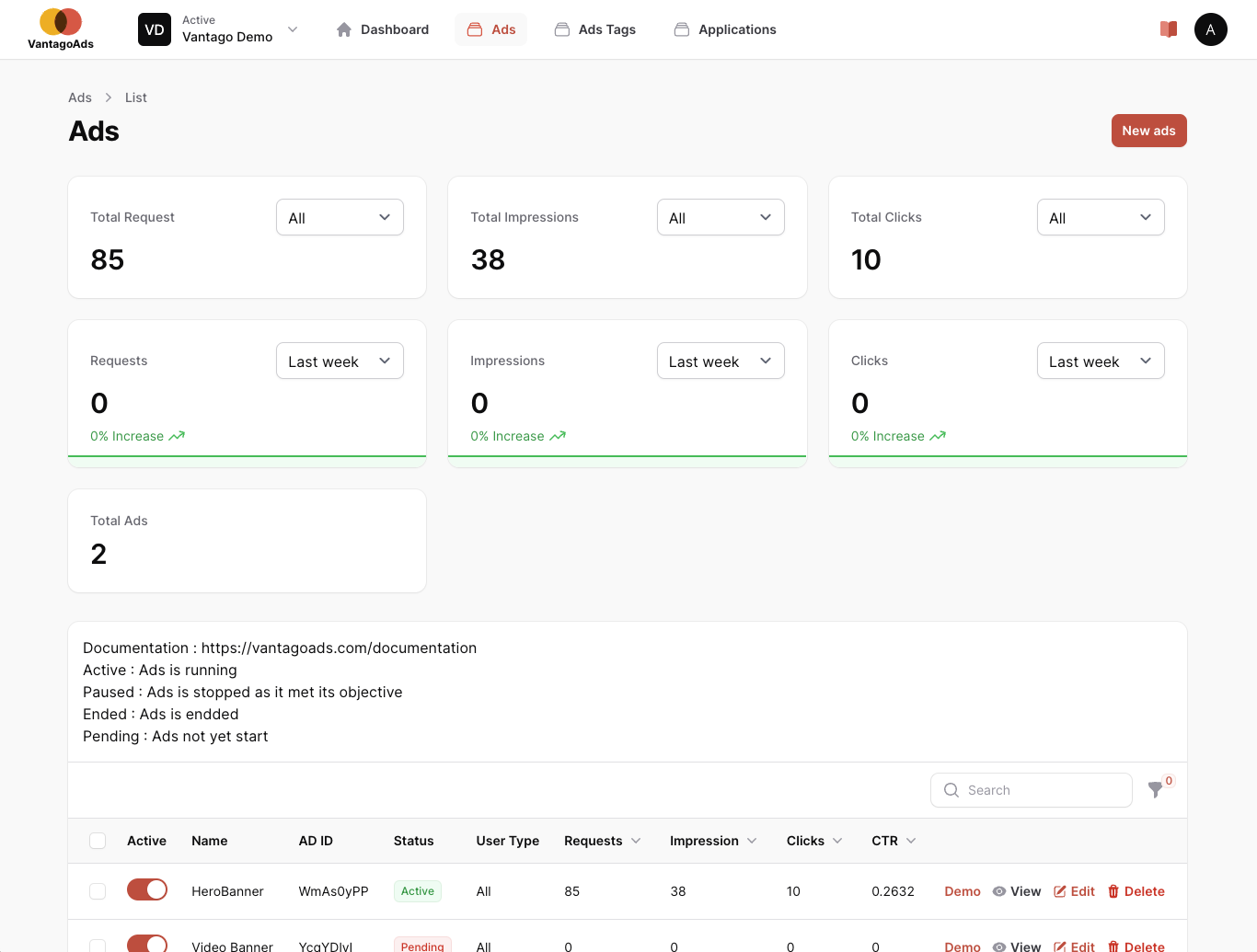1257x952 pixels.
Task: Toggle the Video Banner active switch
Action: pyautogui.click(x=147, y=944)
